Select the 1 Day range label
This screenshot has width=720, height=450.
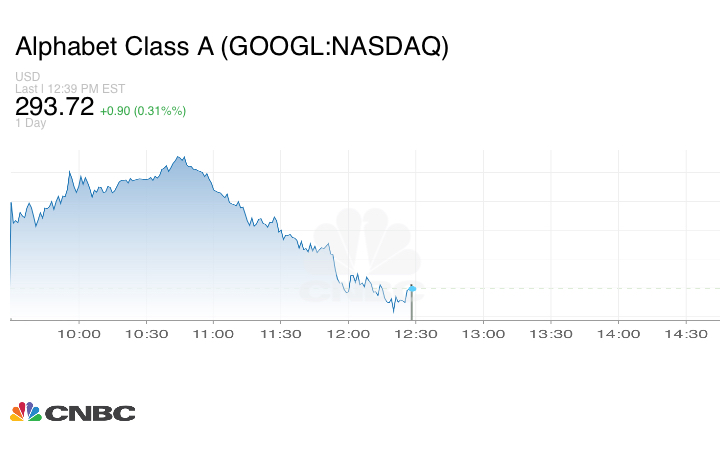(x=31, y=123)
